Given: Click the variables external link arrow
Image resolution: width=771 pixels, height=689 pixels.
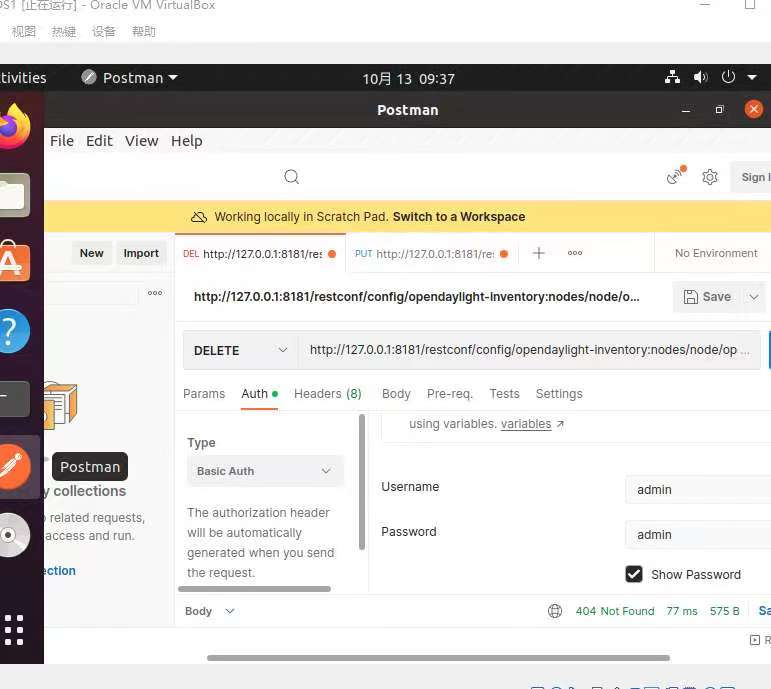Looking at the screenshot, I should (560, 424).
